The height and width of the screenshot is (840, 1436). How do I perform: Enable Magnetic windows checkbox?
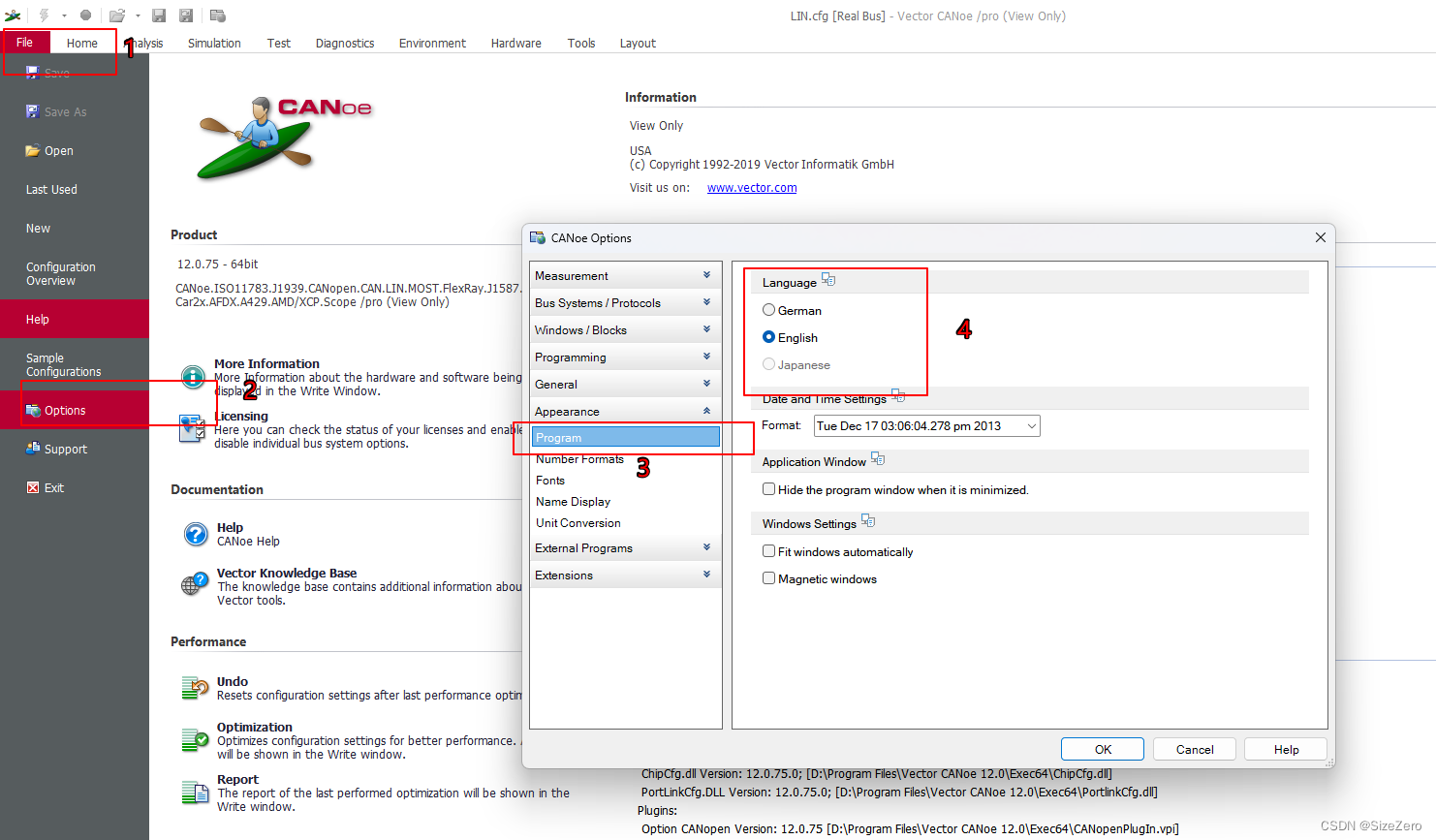[x=768, y=578]
